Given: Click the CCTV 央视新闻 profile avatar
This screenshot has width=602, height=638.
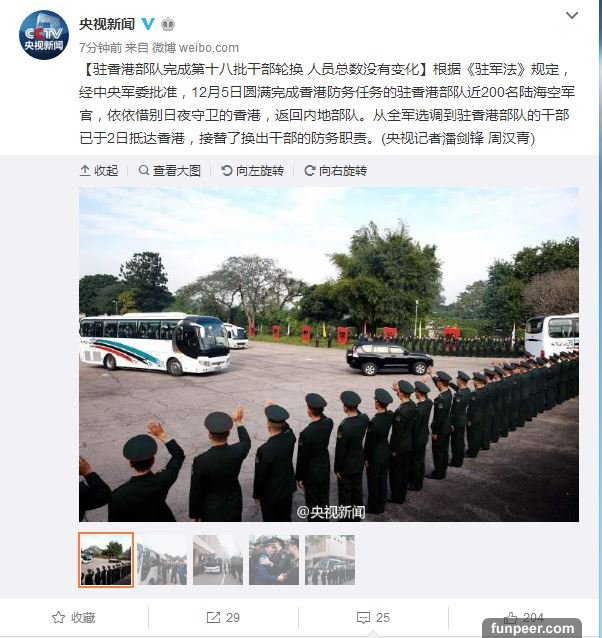Looking at the screenshot, I should point(44,35).
